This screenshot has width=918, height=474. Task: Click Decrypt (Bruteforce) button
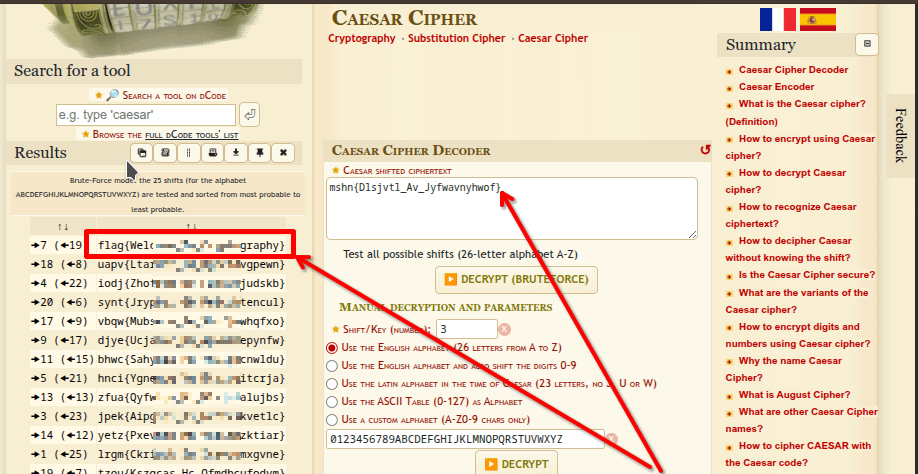pyautogui.click(x=516, y=280)
